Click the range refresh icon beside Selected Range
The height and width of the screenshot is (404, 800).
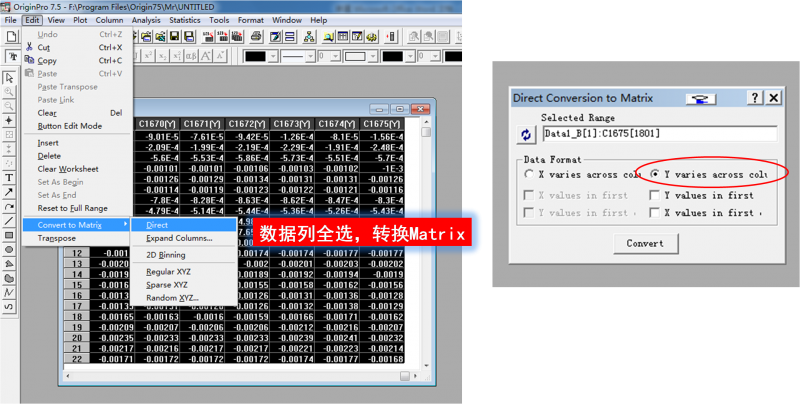click(526, 135)
